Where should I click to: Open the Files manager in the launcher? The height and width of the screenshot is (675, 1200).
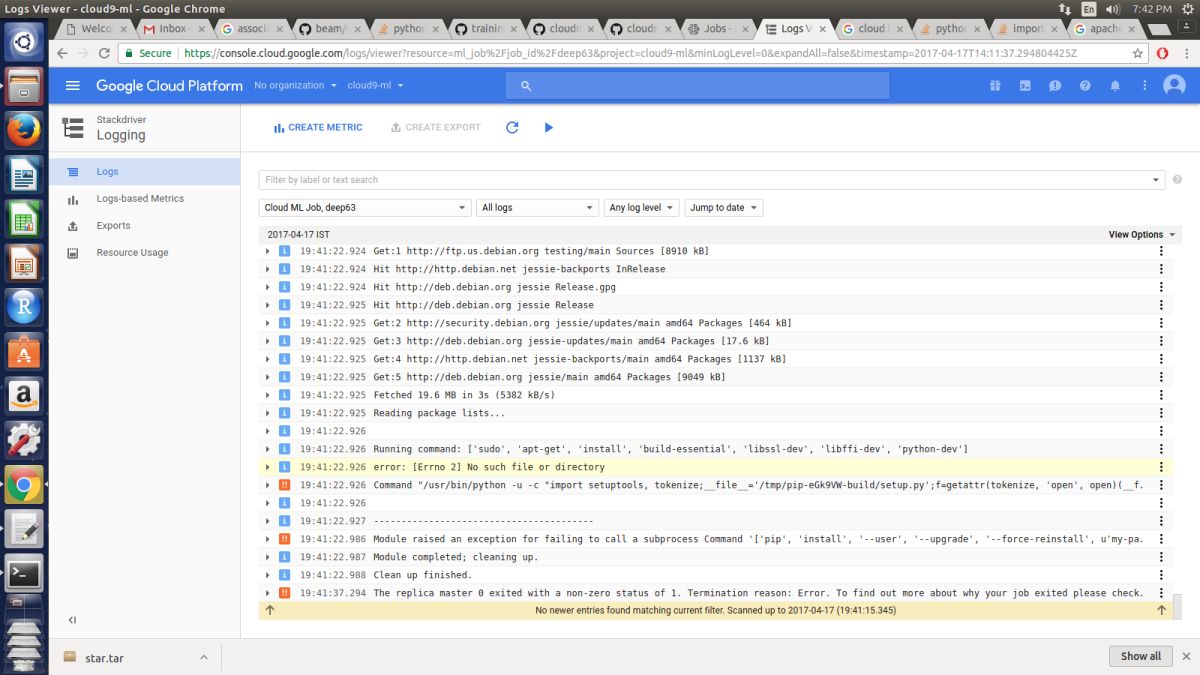tap(24, 87)
